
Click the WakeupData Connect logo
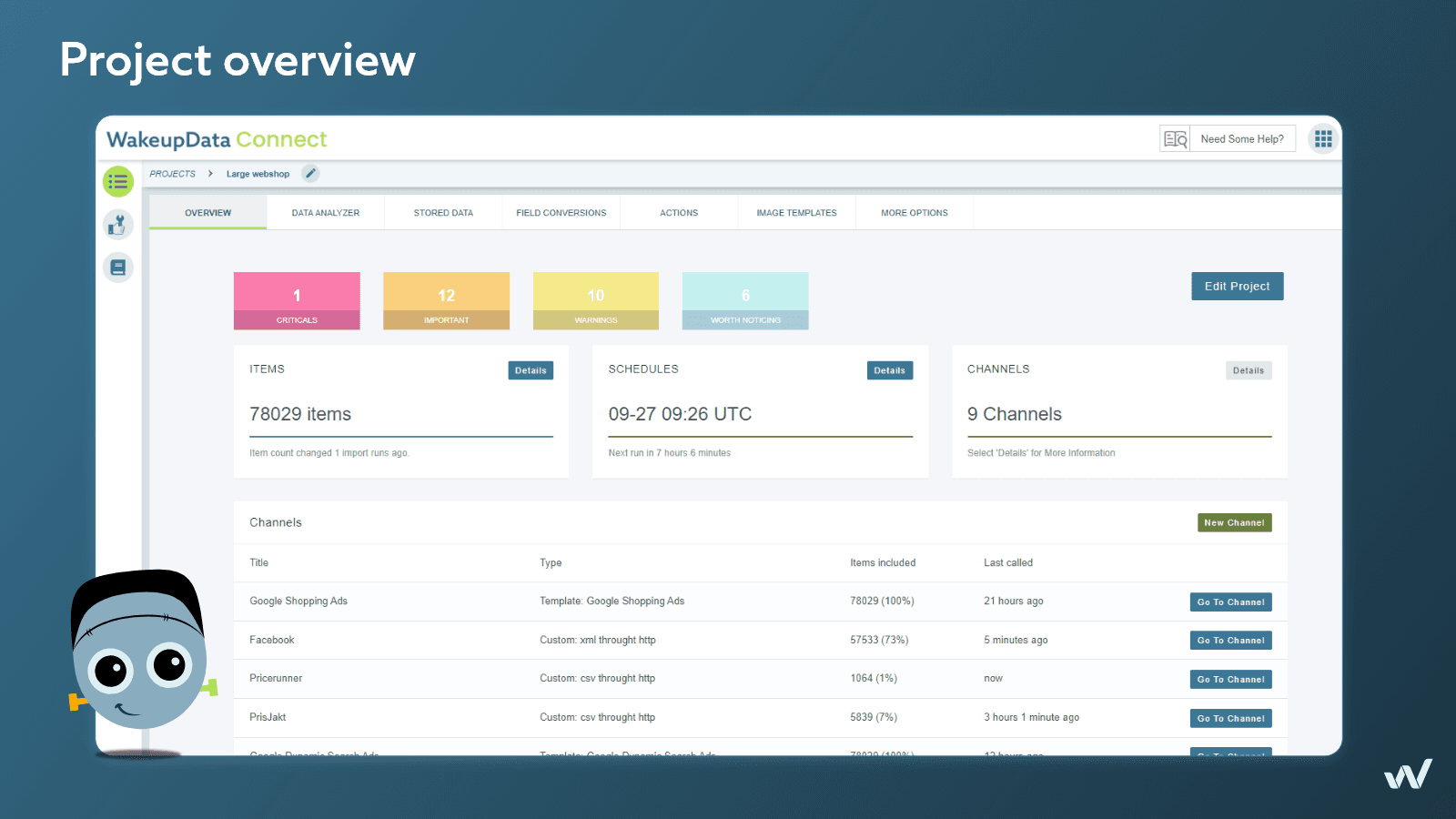216,138
